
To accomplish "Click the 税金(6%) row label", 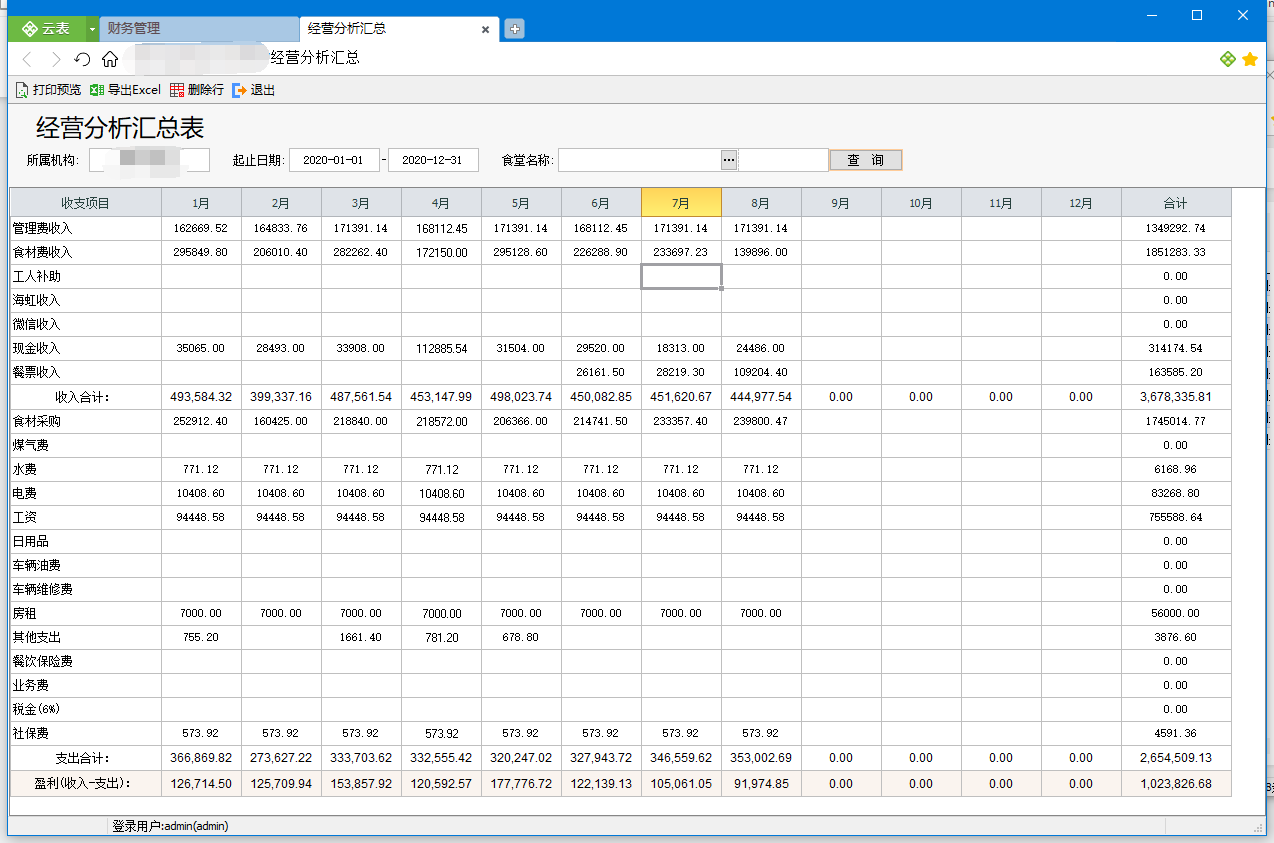I will pos(37,710).
